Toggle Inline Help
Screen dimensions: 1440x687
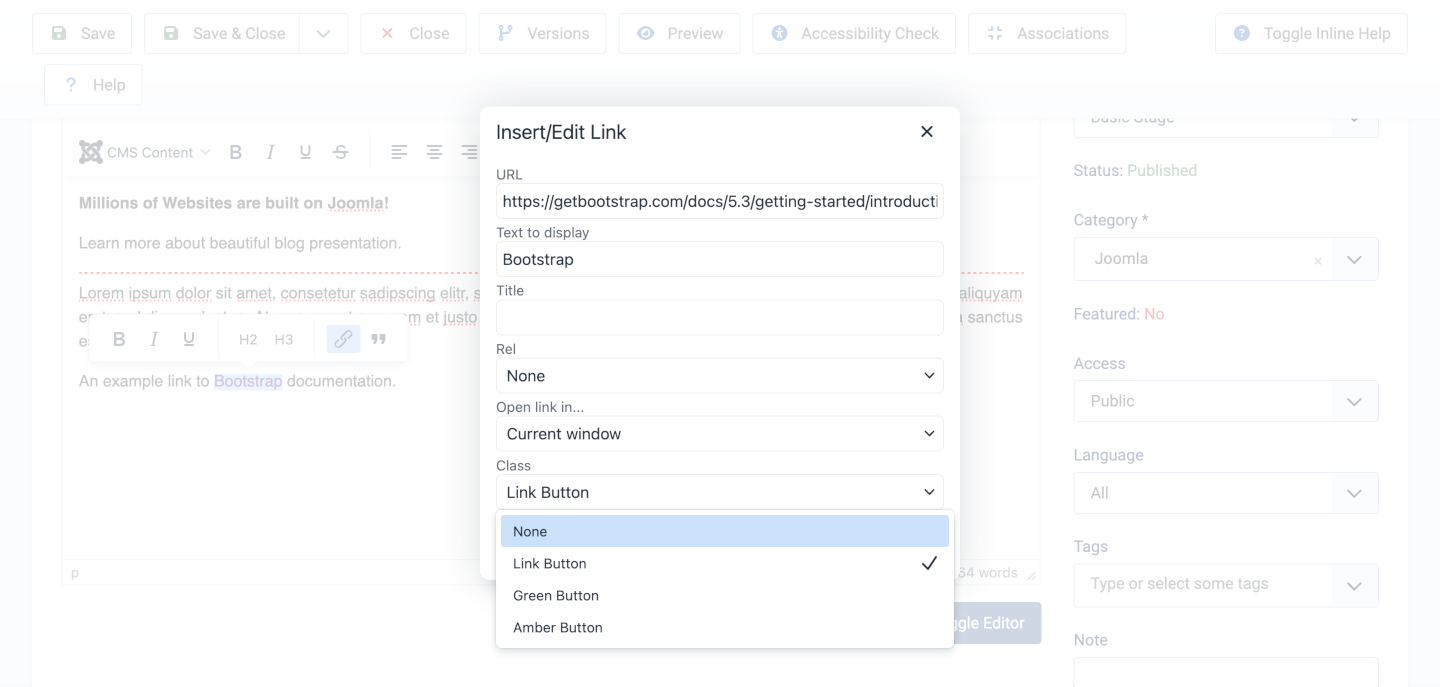[1311, 33]
